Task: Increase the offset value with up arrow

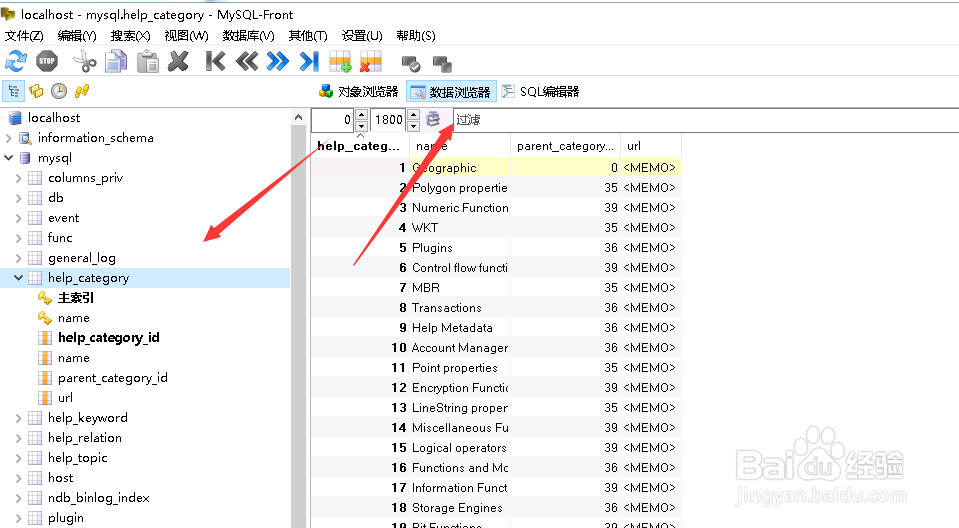Action: pyautogui.click(x=361, y=114)
